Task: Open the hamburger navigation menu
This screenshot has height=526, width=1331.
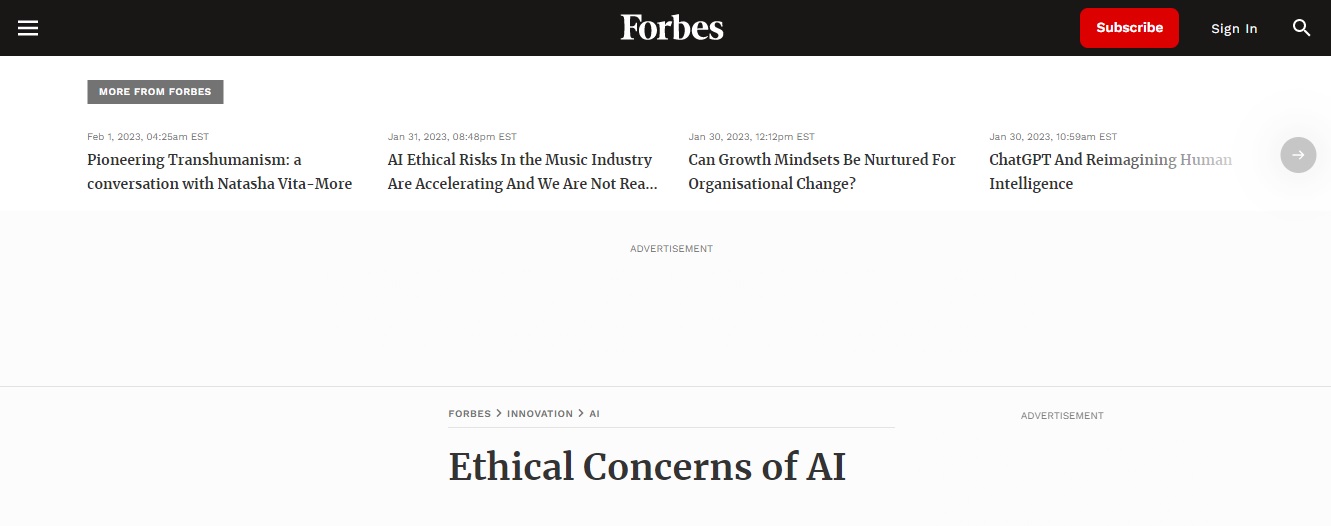Action: pos(28,28)
